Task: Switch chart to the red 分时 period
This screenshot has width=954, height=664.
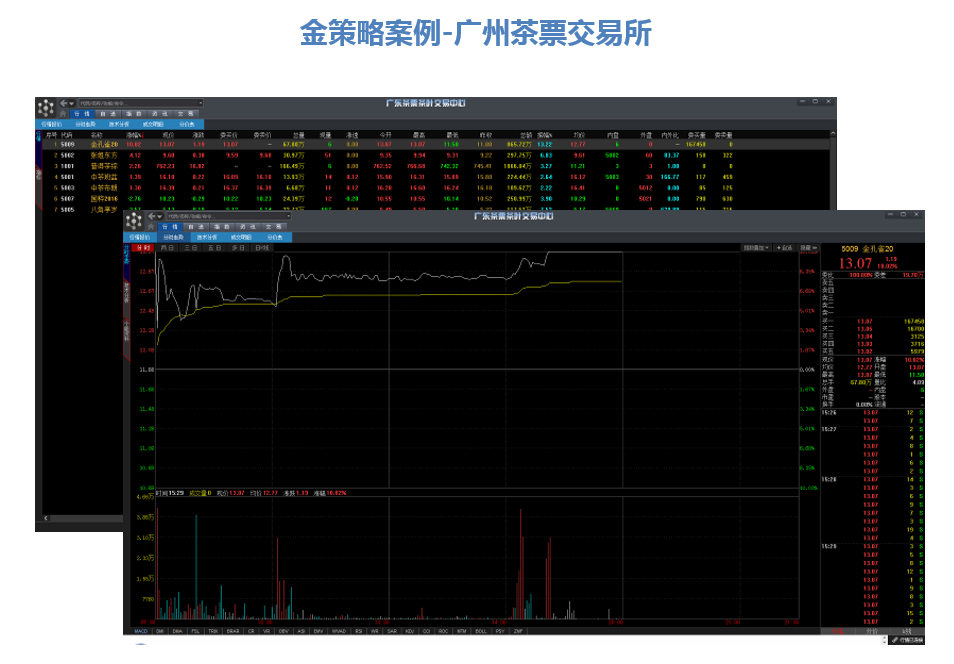Action: tap(143, 248)
